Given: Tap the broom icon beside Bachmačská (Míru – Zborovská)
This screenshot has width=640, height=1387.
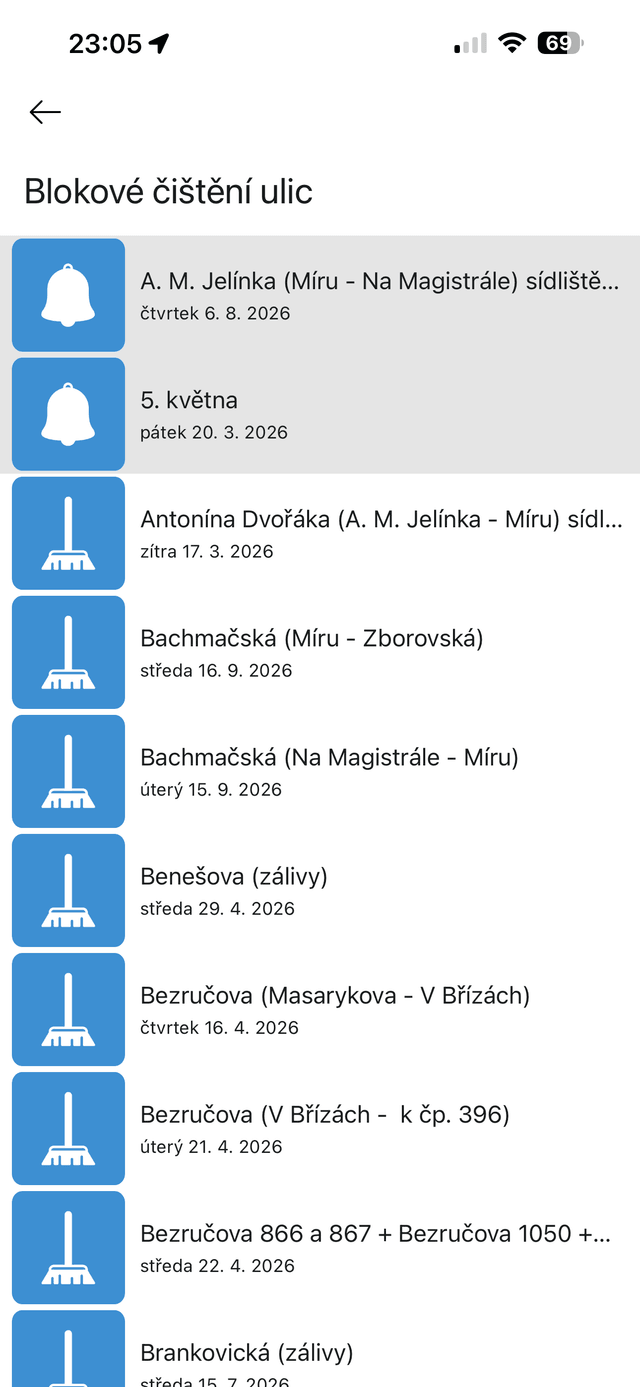Looking at the screenshot, I should tap(68, 652).
